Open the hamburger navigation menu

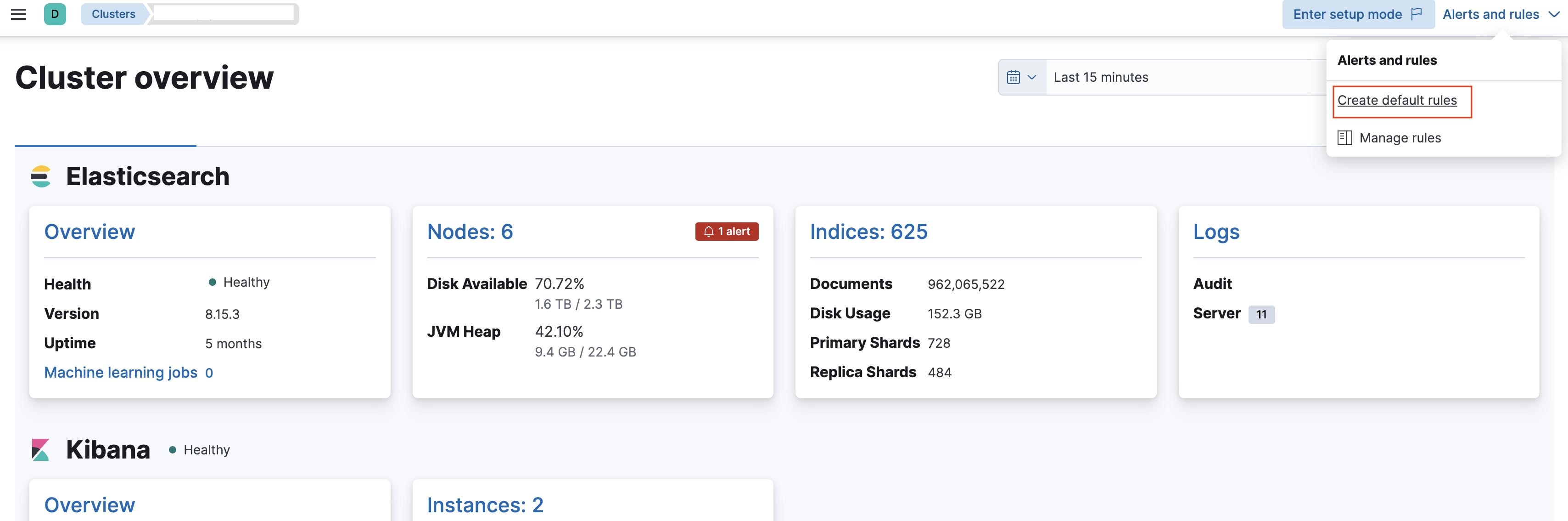pos(17,14)
